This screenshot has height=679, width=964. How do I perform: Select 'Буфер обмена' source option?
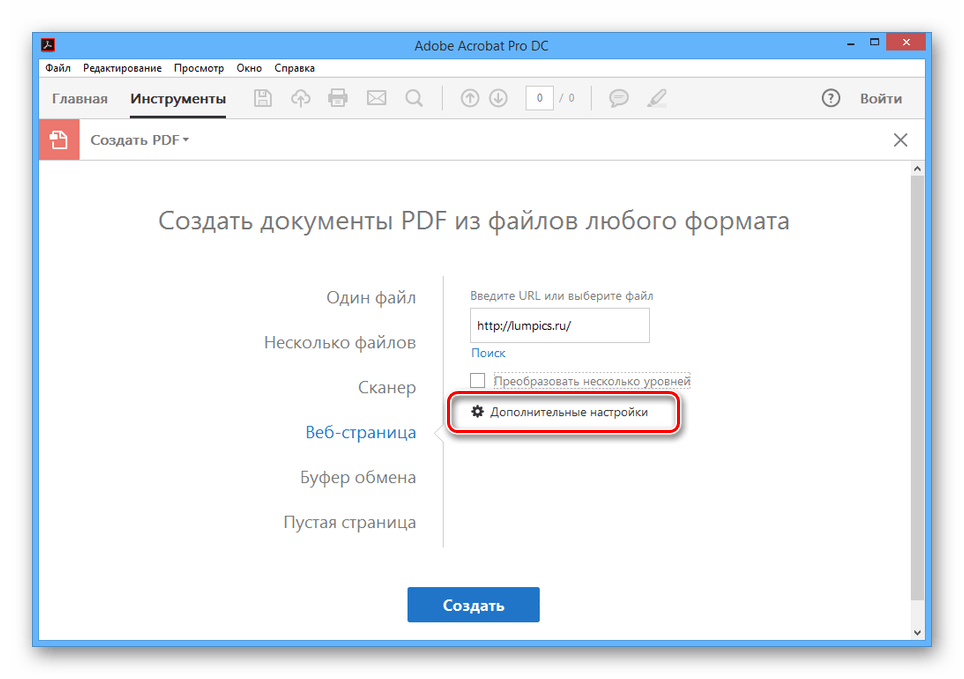coord(358,477)
